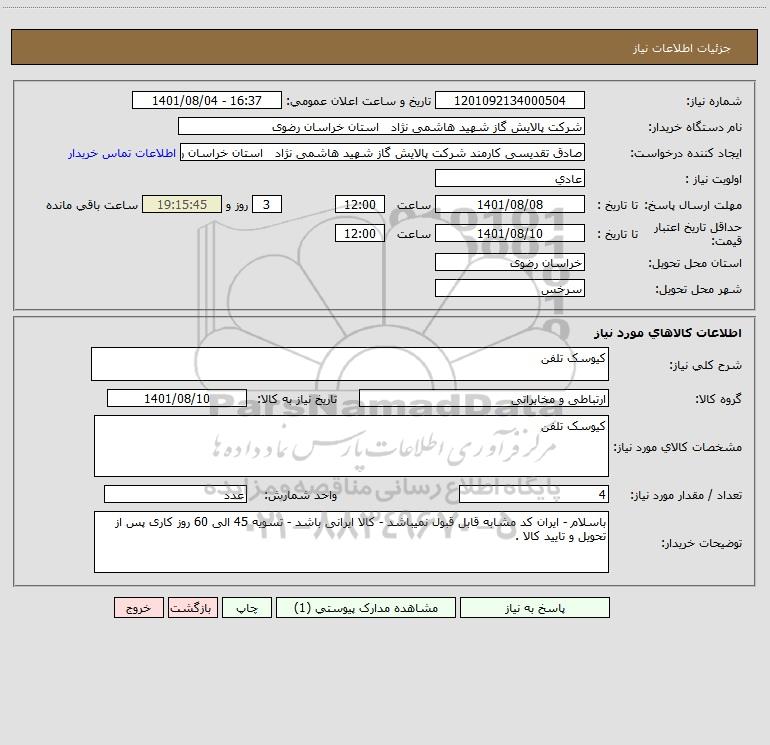Click the delivery city field سرخس
Viewport: 770px width, 745px height.
pyautogui.click(x=510, y=288)
